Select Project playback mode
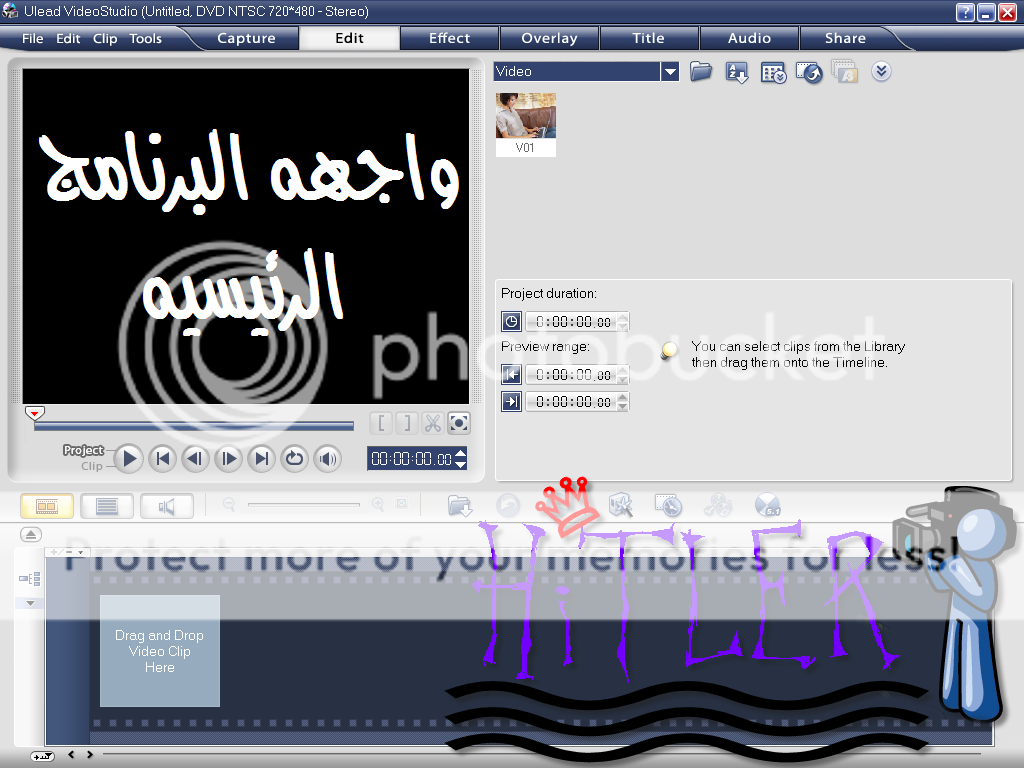The height and width of the screenshot is (768, 1024). [x=83, y=450]
